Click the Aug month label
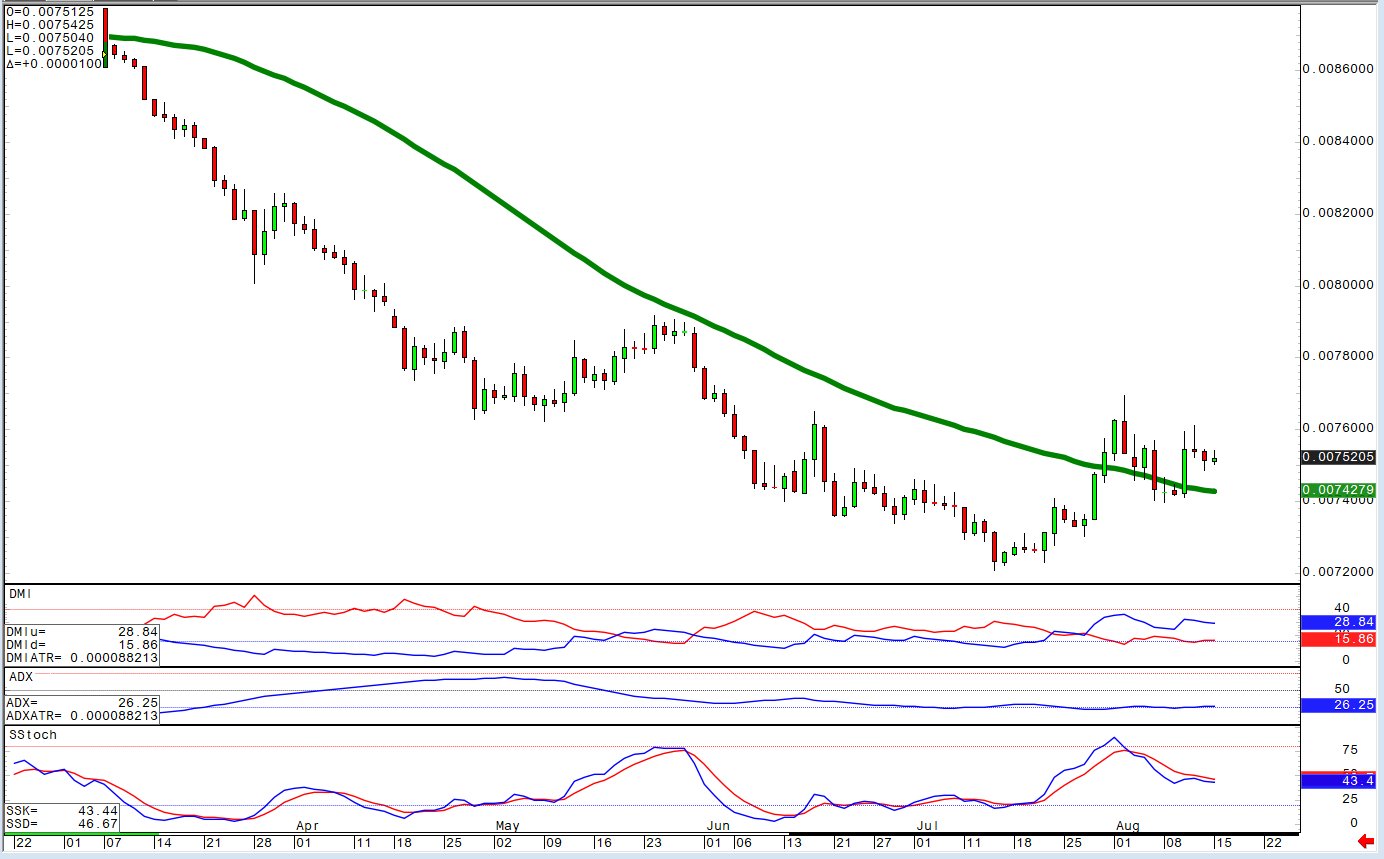 point(1128,826)
